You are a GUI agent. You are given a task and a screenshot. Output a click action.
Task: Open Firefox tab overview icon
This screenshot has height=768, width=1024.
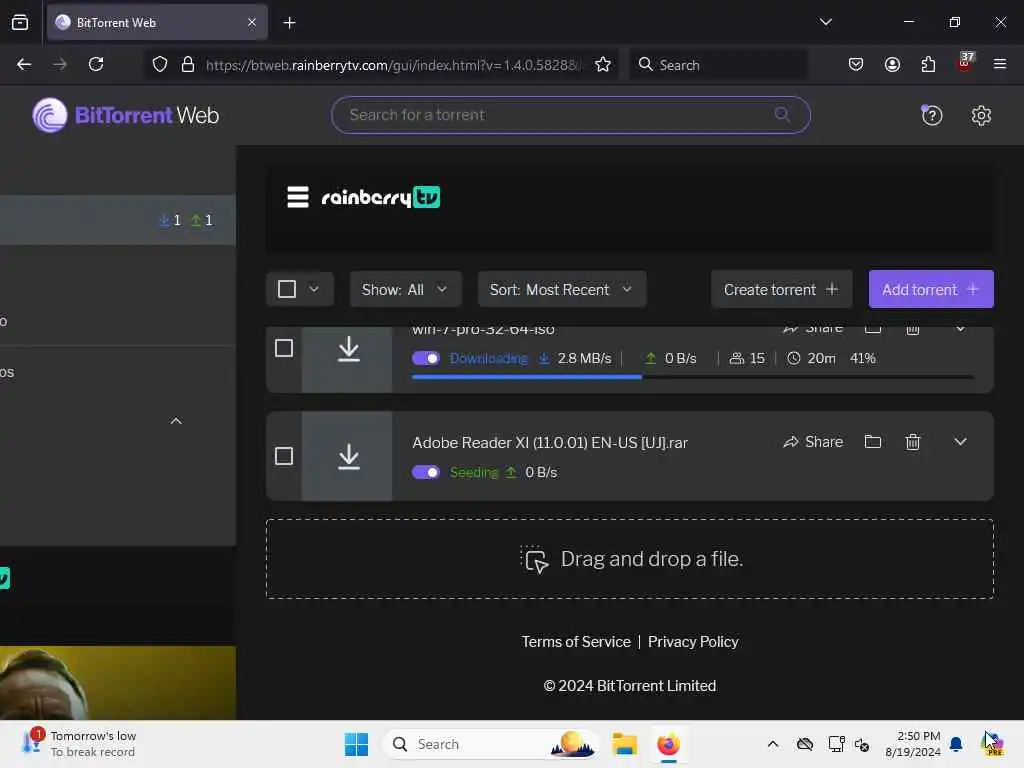pyautogui.click(x=20, y=22)
